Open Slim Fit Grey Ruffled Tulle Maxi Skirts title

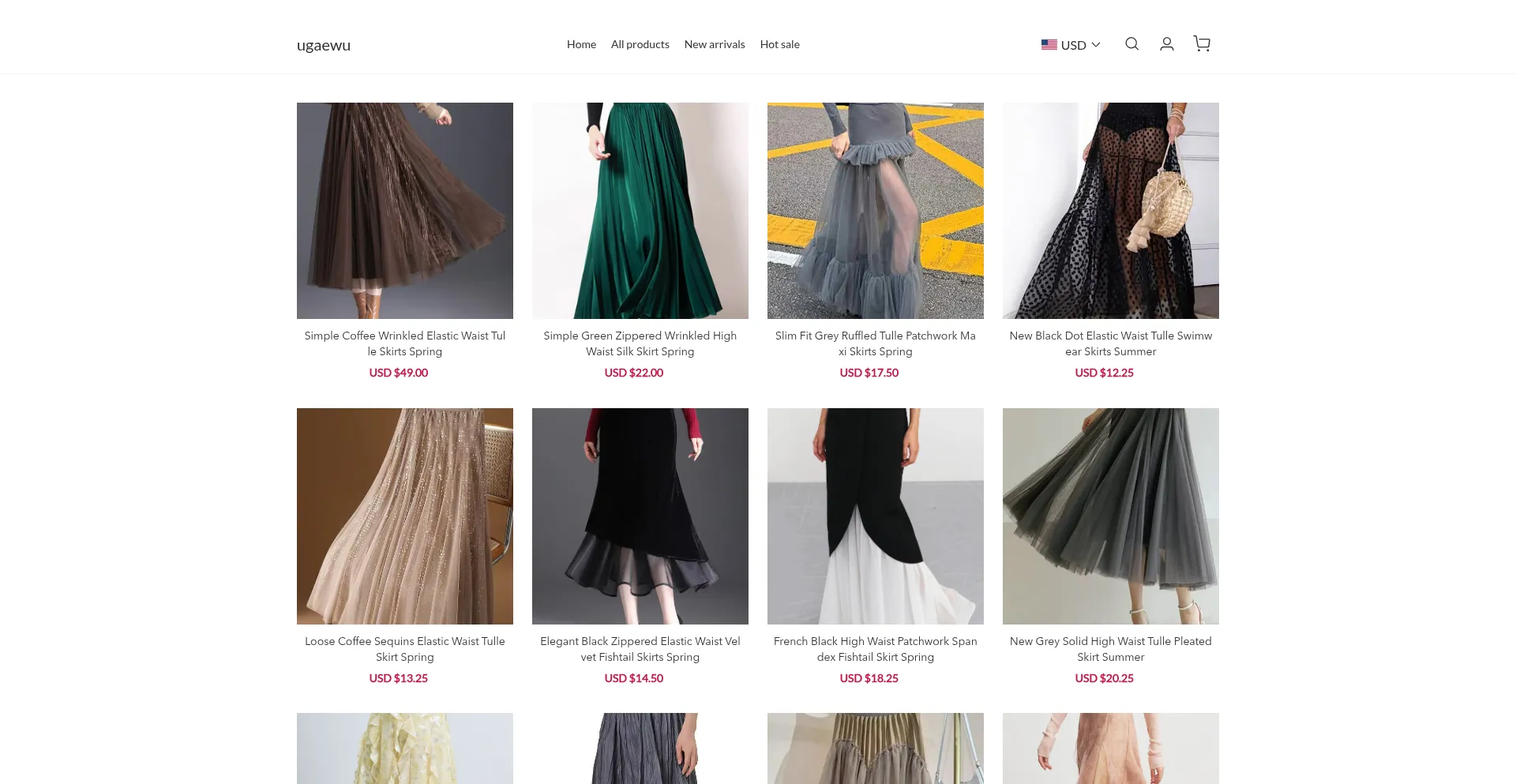876,343
